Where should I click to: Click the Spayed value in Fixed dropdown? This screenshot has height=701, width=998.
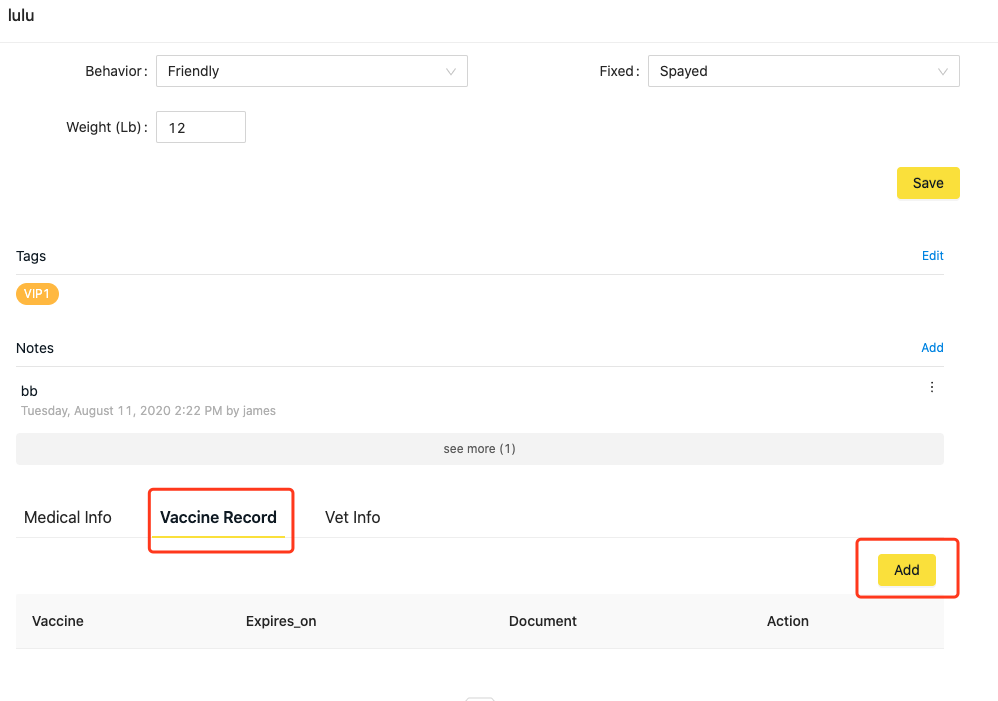(684, 71)
